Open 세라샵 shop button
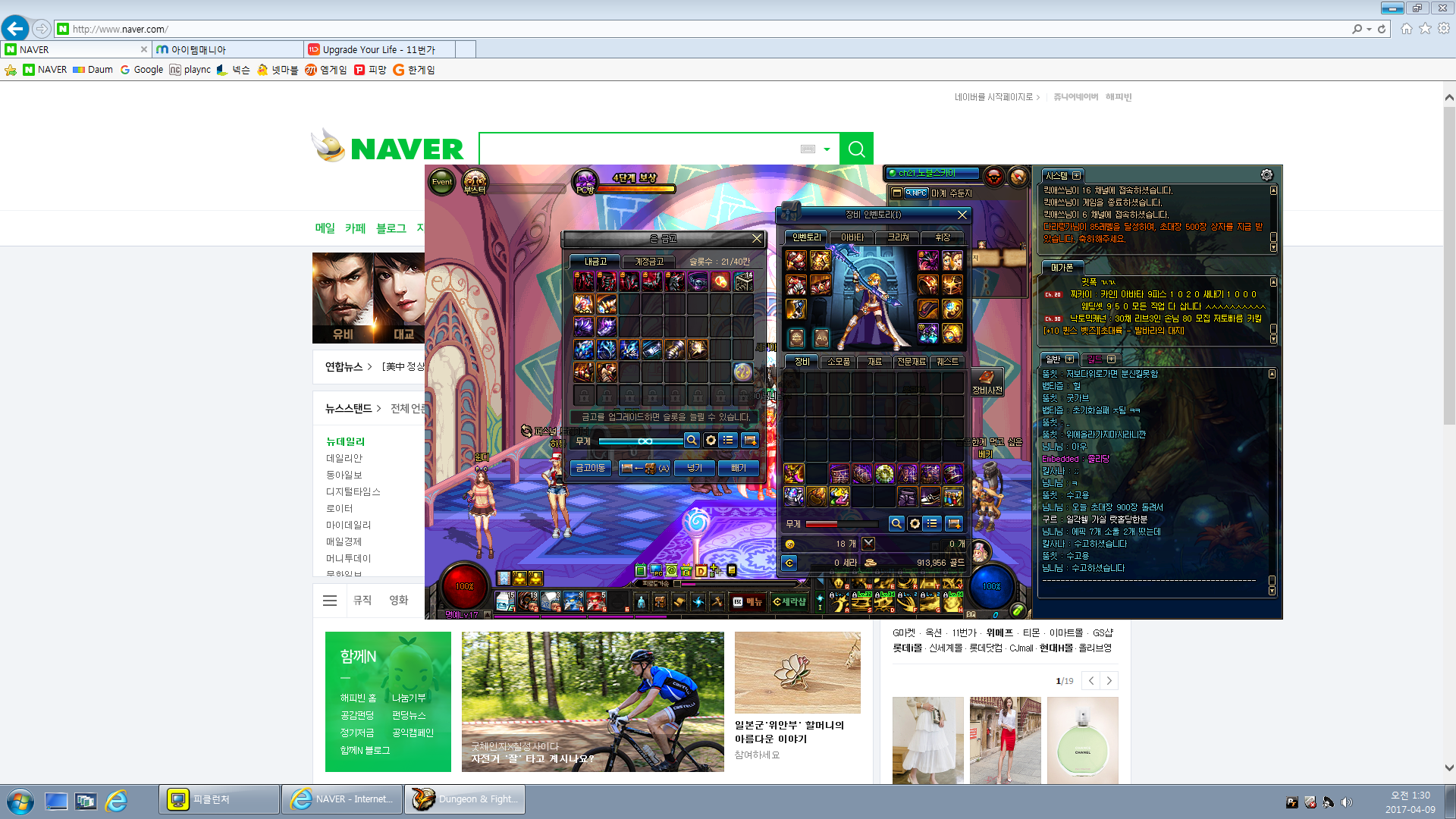The image size is (1456, 819). (789, 602)
